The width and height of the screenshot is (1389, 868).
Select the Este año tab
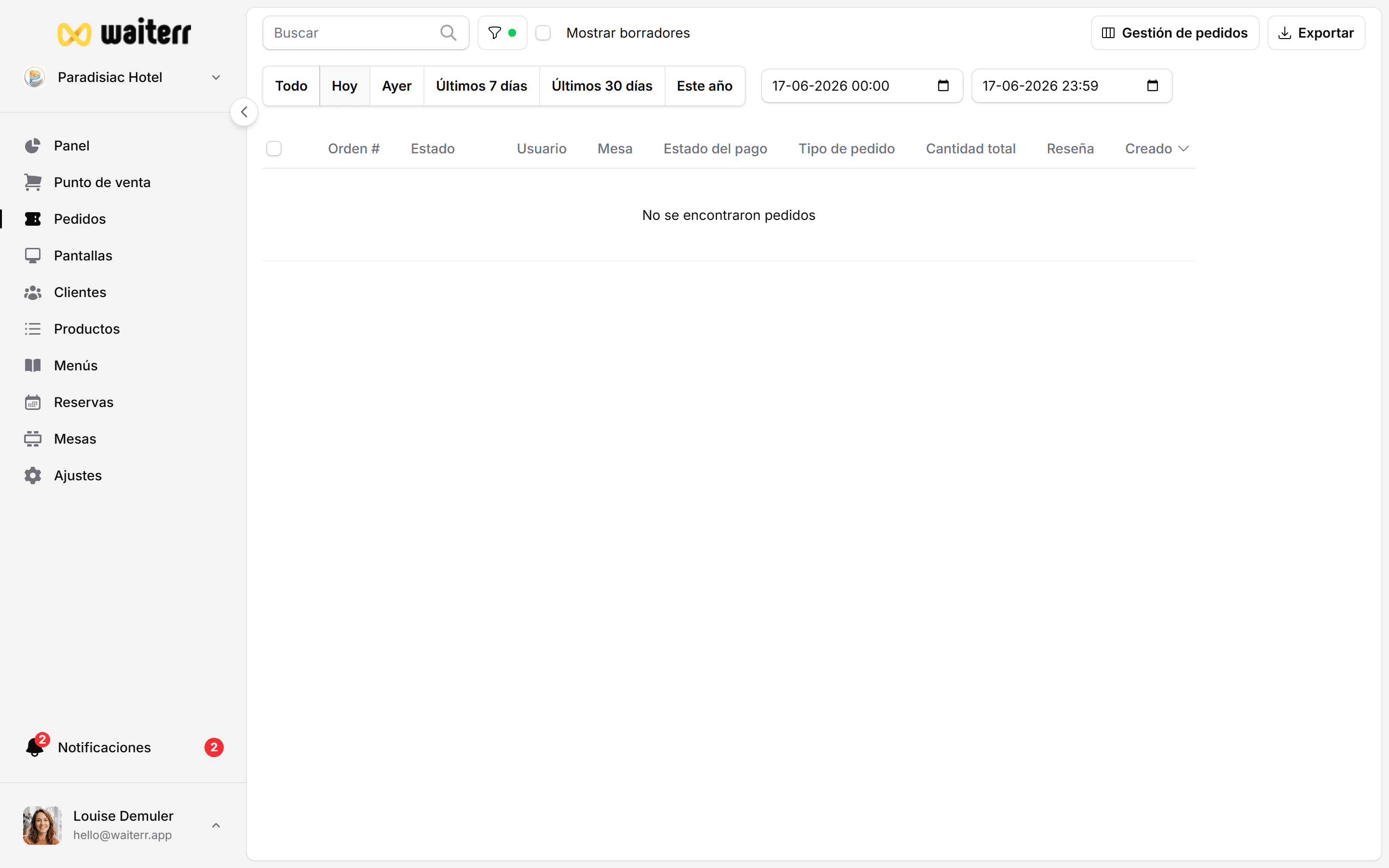point(705,85)
